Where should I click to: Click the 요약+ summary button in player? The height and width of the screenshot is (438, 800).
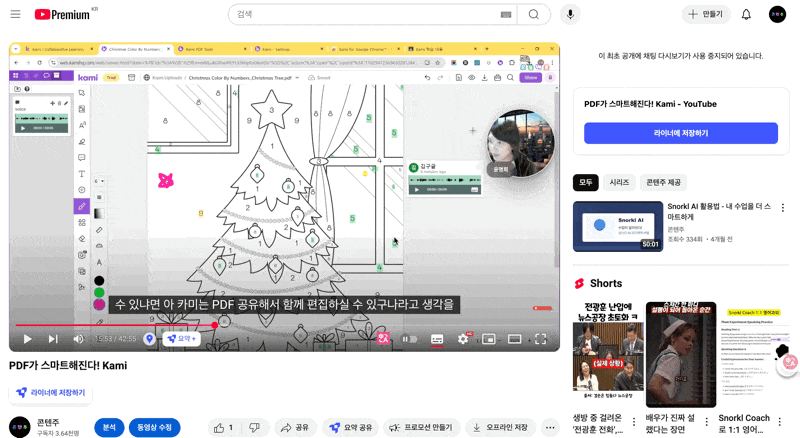[181, 338]
